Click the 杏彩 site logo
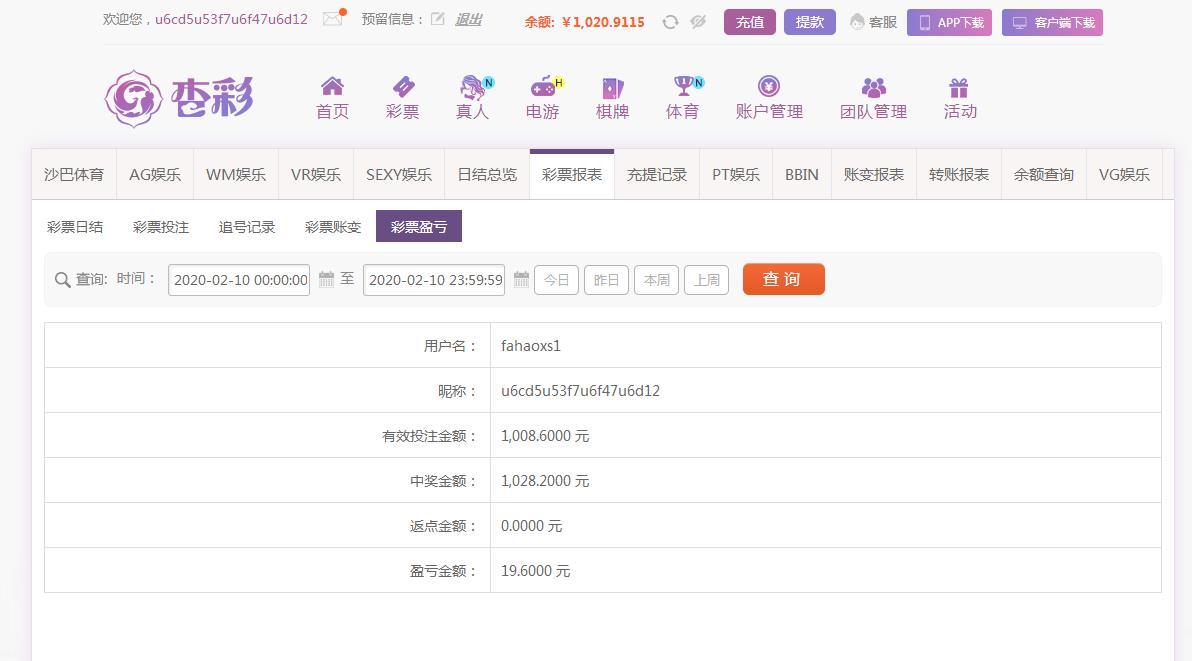 click(179, 98)
